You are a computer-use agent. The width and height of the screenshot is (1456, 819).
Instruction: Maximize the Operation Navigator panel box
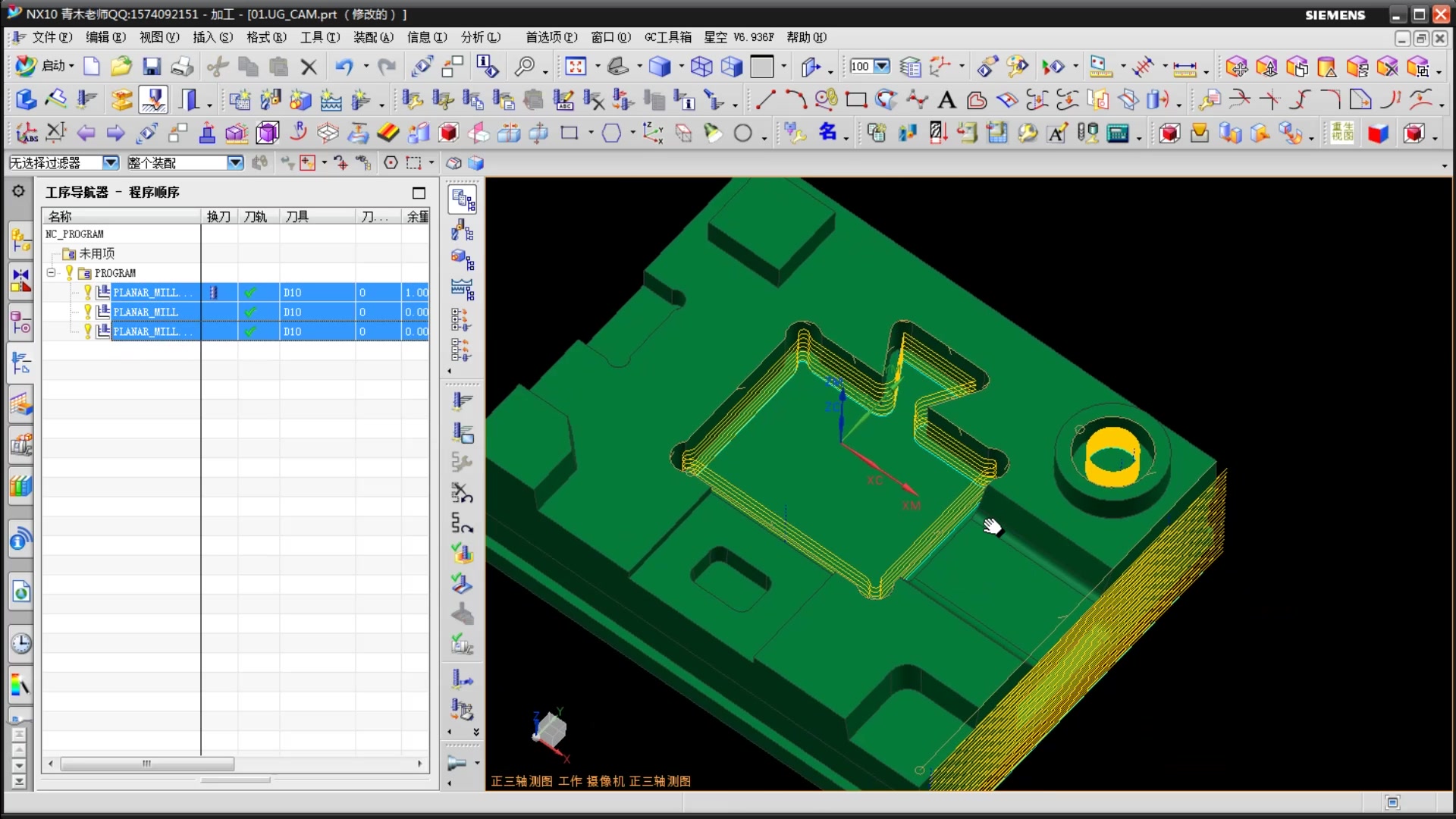coord(419,193)
